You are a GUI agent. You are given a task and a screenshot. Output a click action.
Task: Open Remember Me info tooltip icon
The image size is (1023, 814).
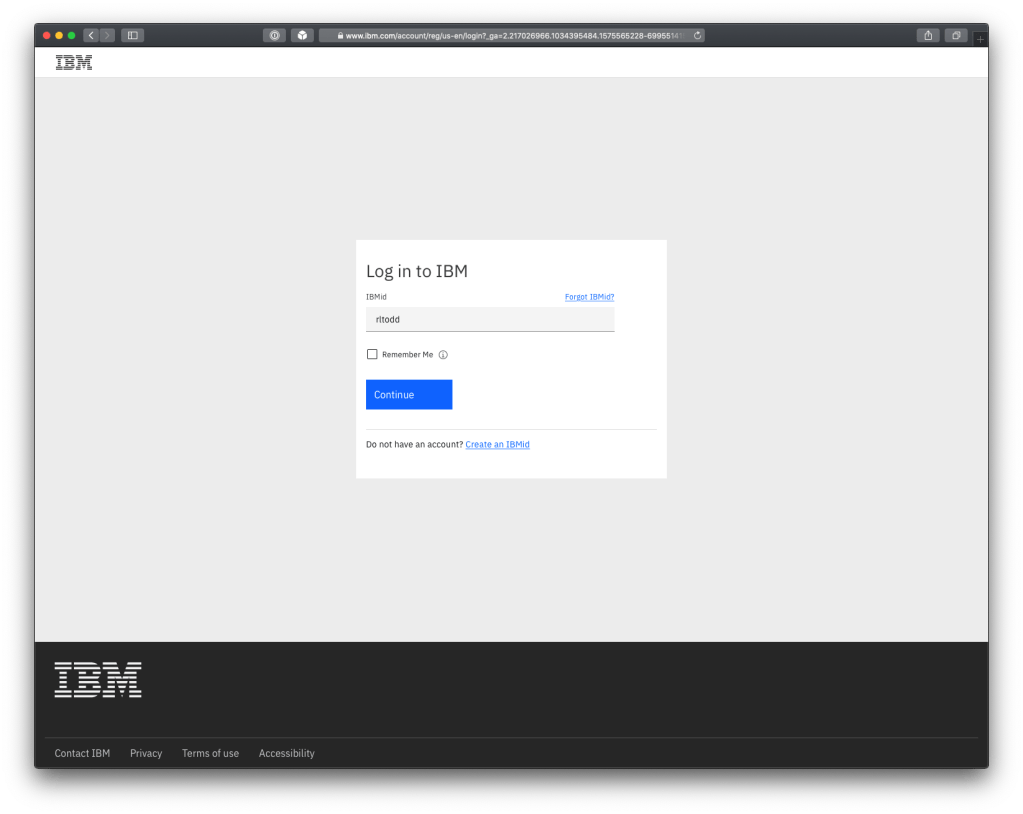(443, 355)
